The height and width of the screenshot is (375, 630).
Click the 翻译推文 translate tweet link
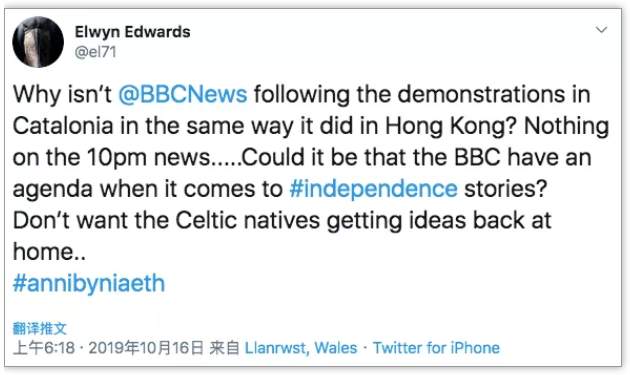(x=39, y=328)
